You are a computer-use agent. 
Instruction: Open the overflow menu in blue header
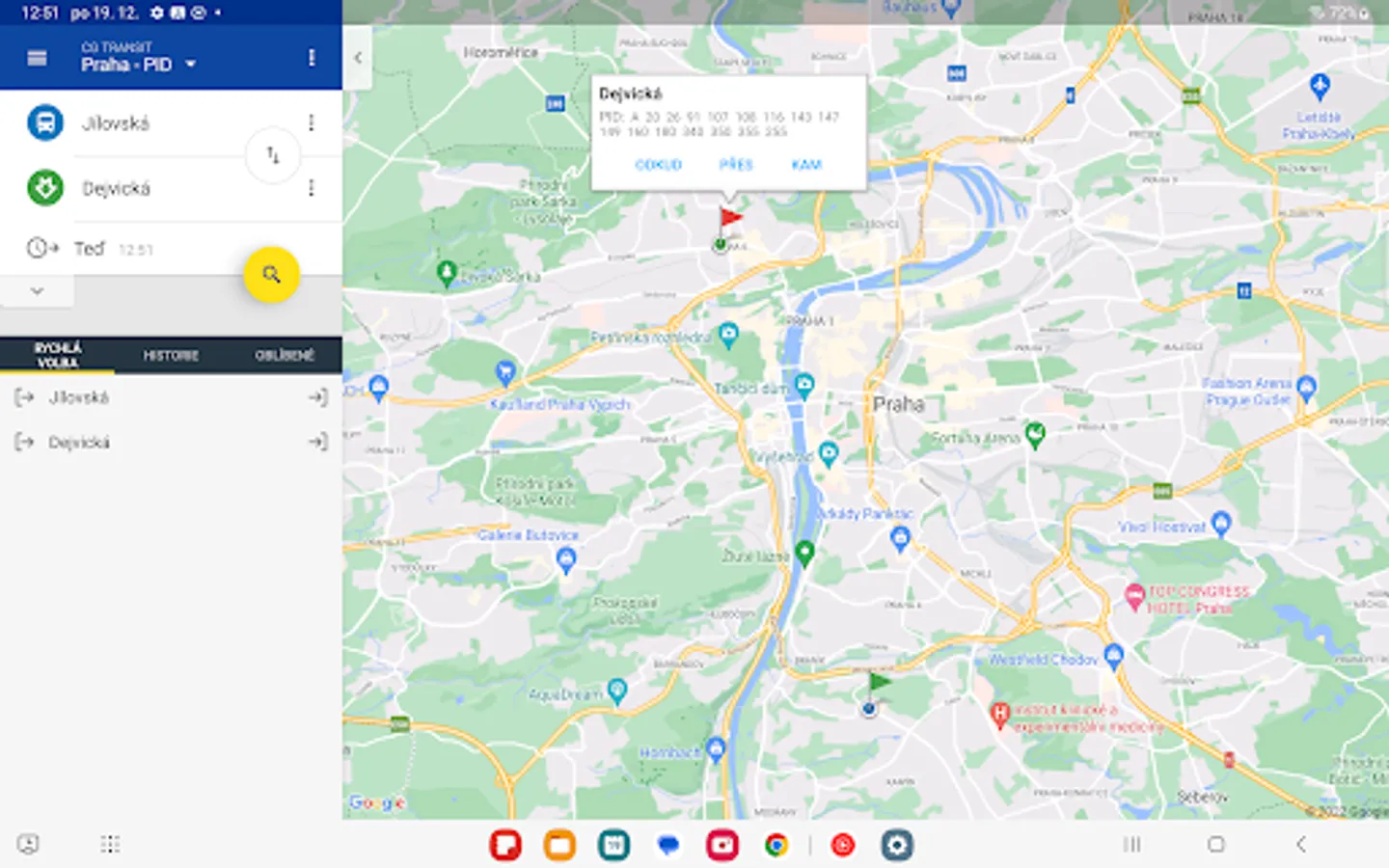pos(312,58)
